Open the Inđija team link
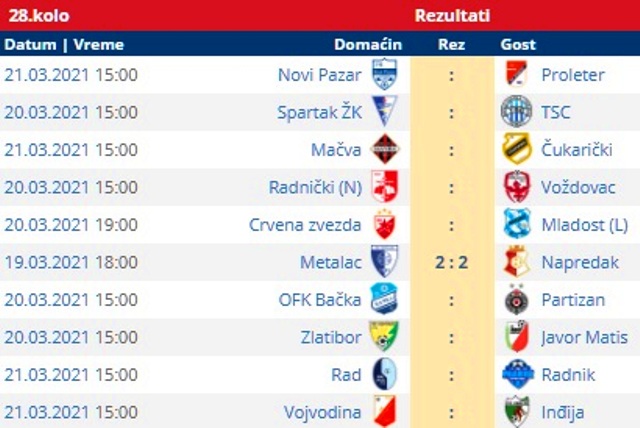The width and height of the screenshot is (640, 428). click(562, 412)
